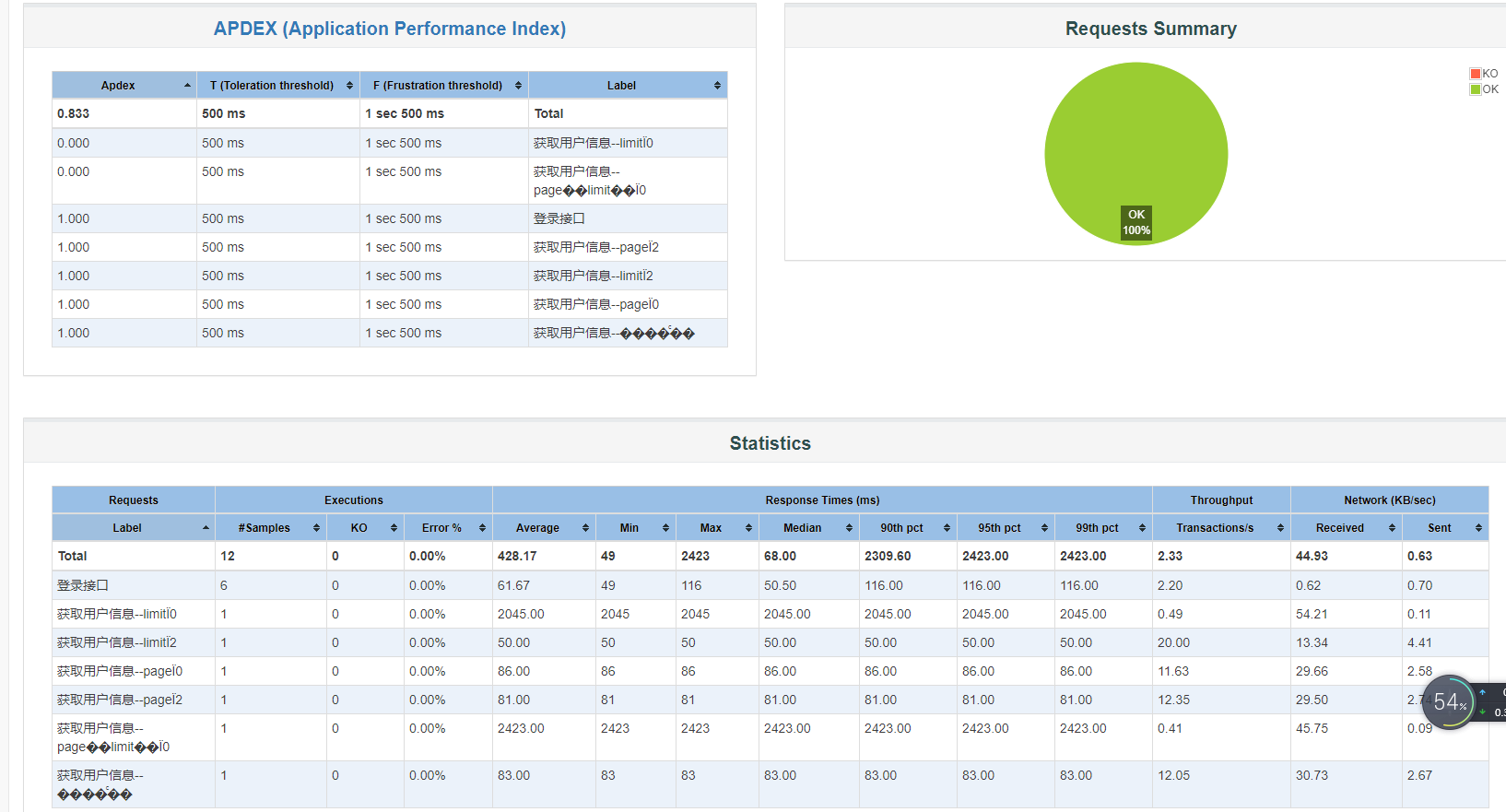Toggle the red KO legend swatch
Viewport: 1506px width, 812px height.
coord(1475,74)
